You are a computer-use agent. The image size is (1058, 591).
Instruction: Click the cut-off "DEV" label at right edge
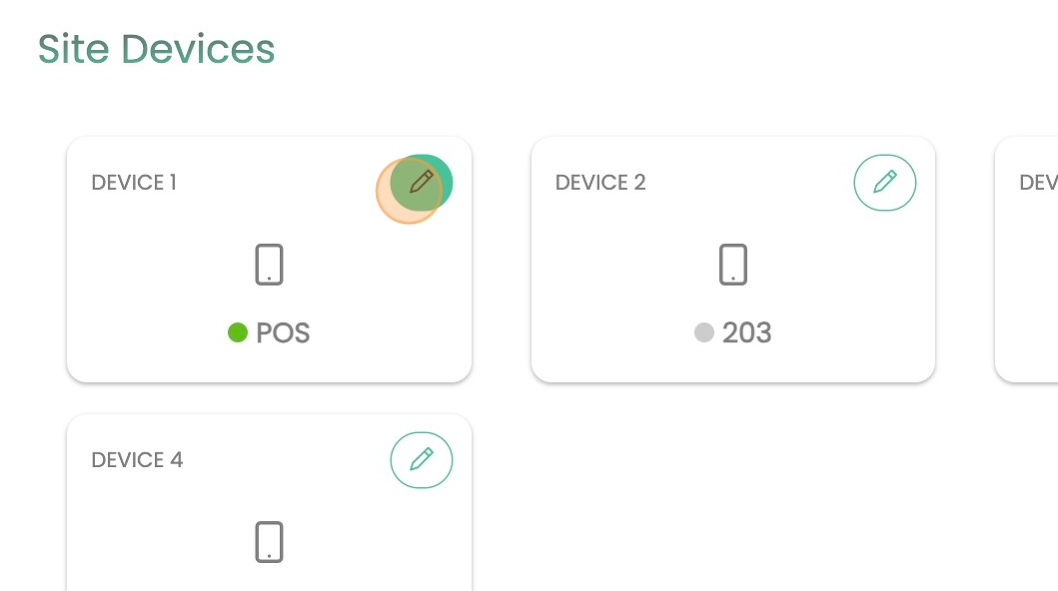click(1038, 183)
